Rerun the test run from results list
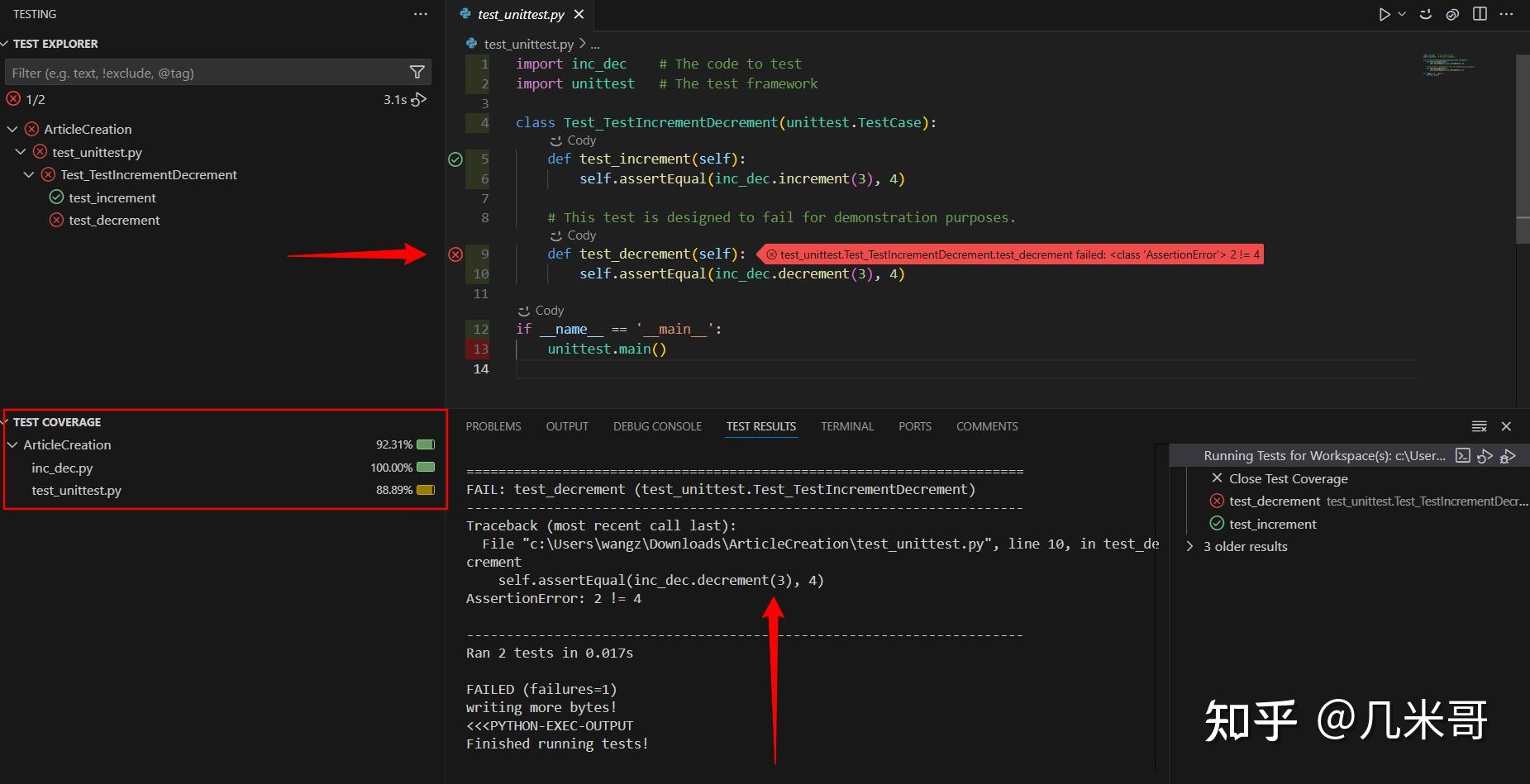 (x=1485, y=455)
